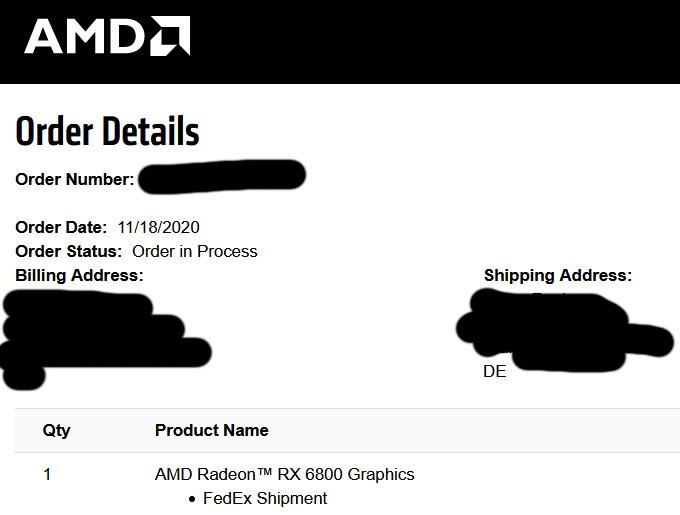Click the Order Number label
680x515 pixels.
(74, 180)
